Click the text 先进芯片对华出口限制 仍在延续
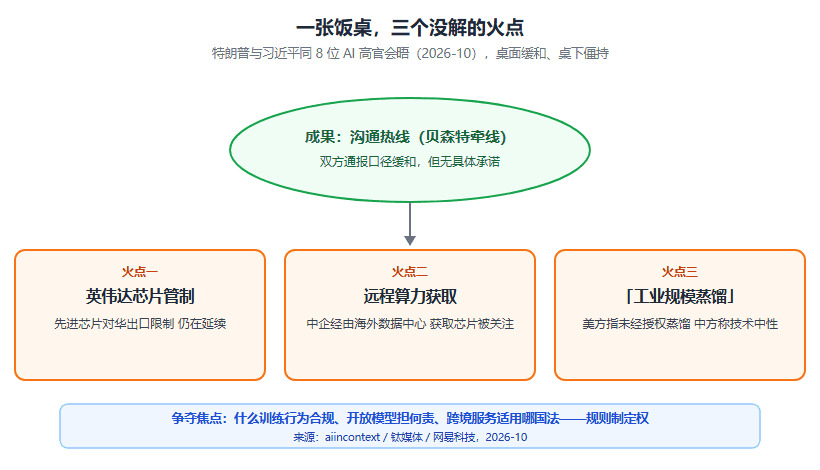The width and height of the screenshot is (820, 470). (140, 324)
